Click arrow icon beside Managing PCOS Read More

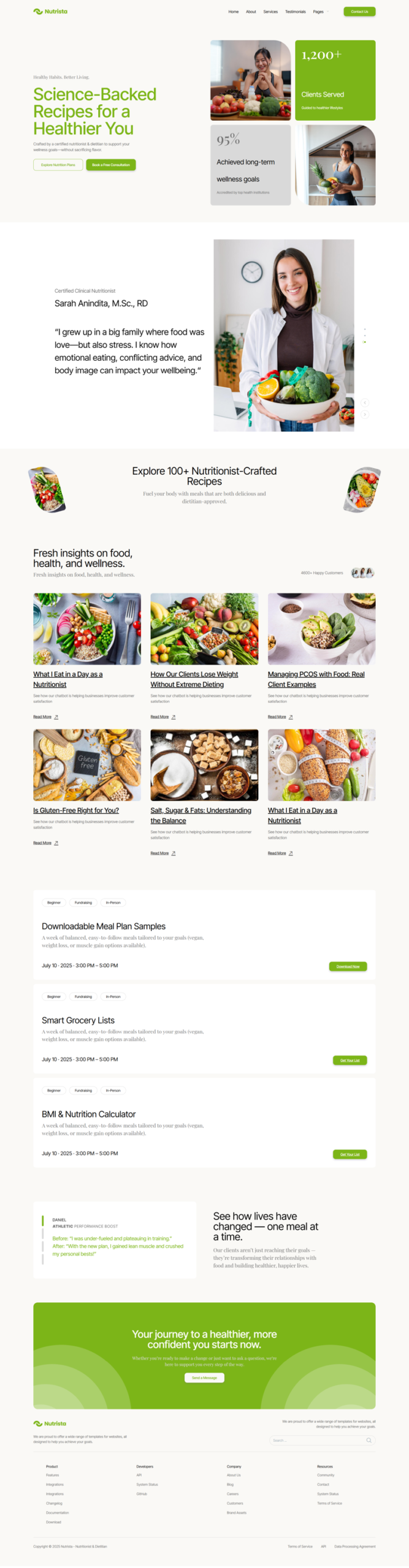click(x=291, y=717)
